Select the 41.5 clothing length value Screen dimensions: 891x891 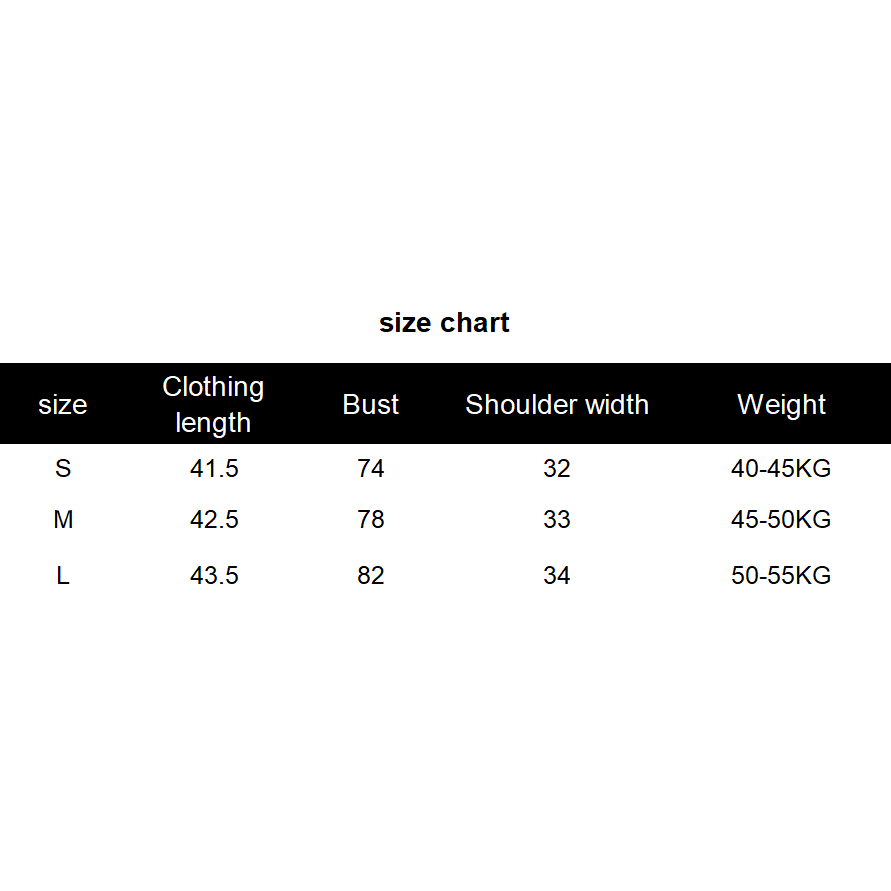(214, 468)
